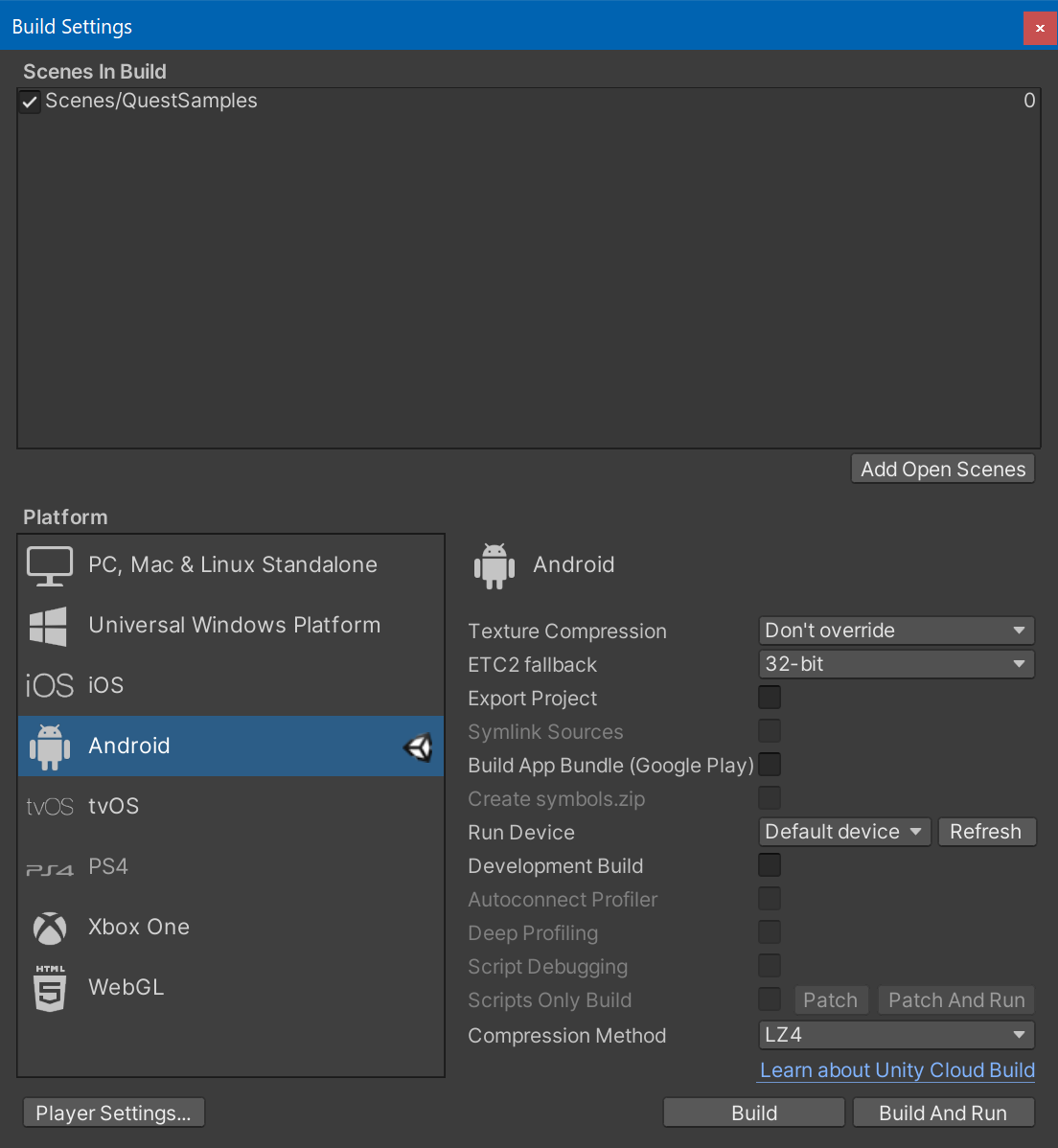
Task: Enable Build App Bundle (Google Play)
Action: click(x=770, y=765)
